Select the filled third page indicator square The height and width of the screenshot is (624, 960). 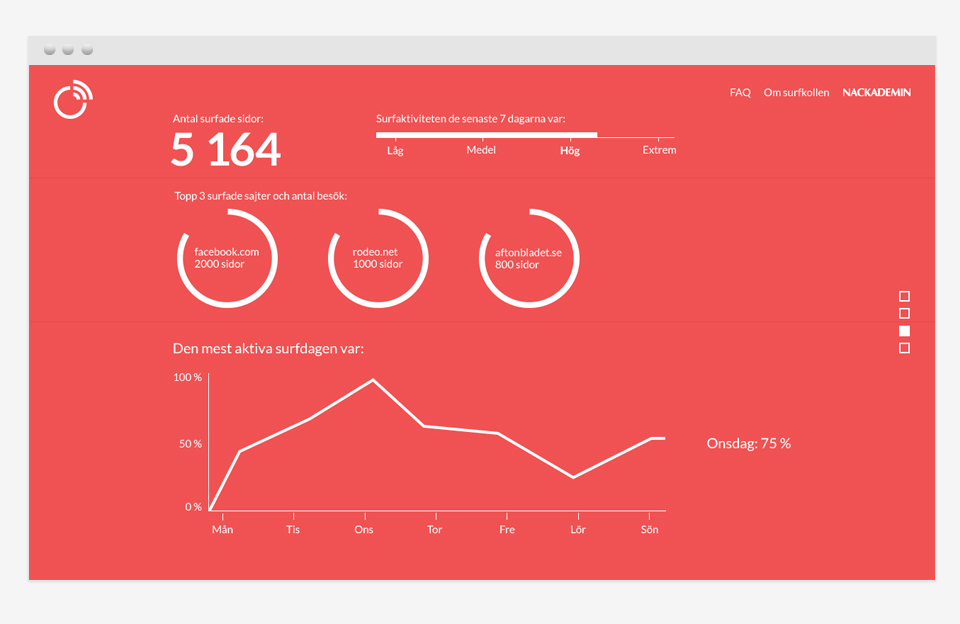coord(904,331)
